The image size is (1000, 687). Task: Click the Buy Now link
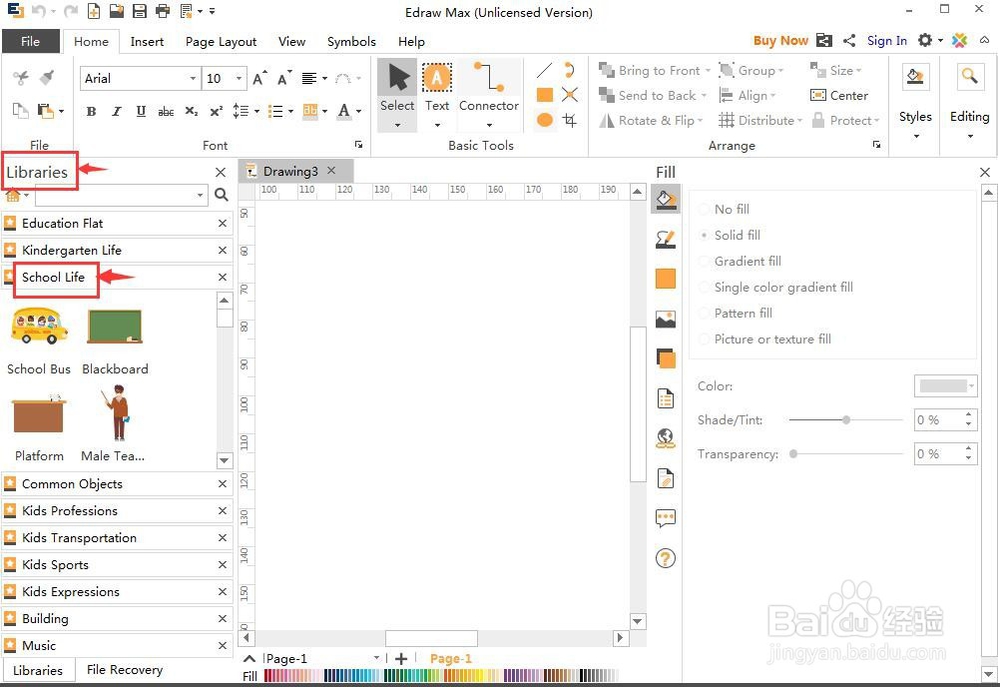tap(781, 41)
